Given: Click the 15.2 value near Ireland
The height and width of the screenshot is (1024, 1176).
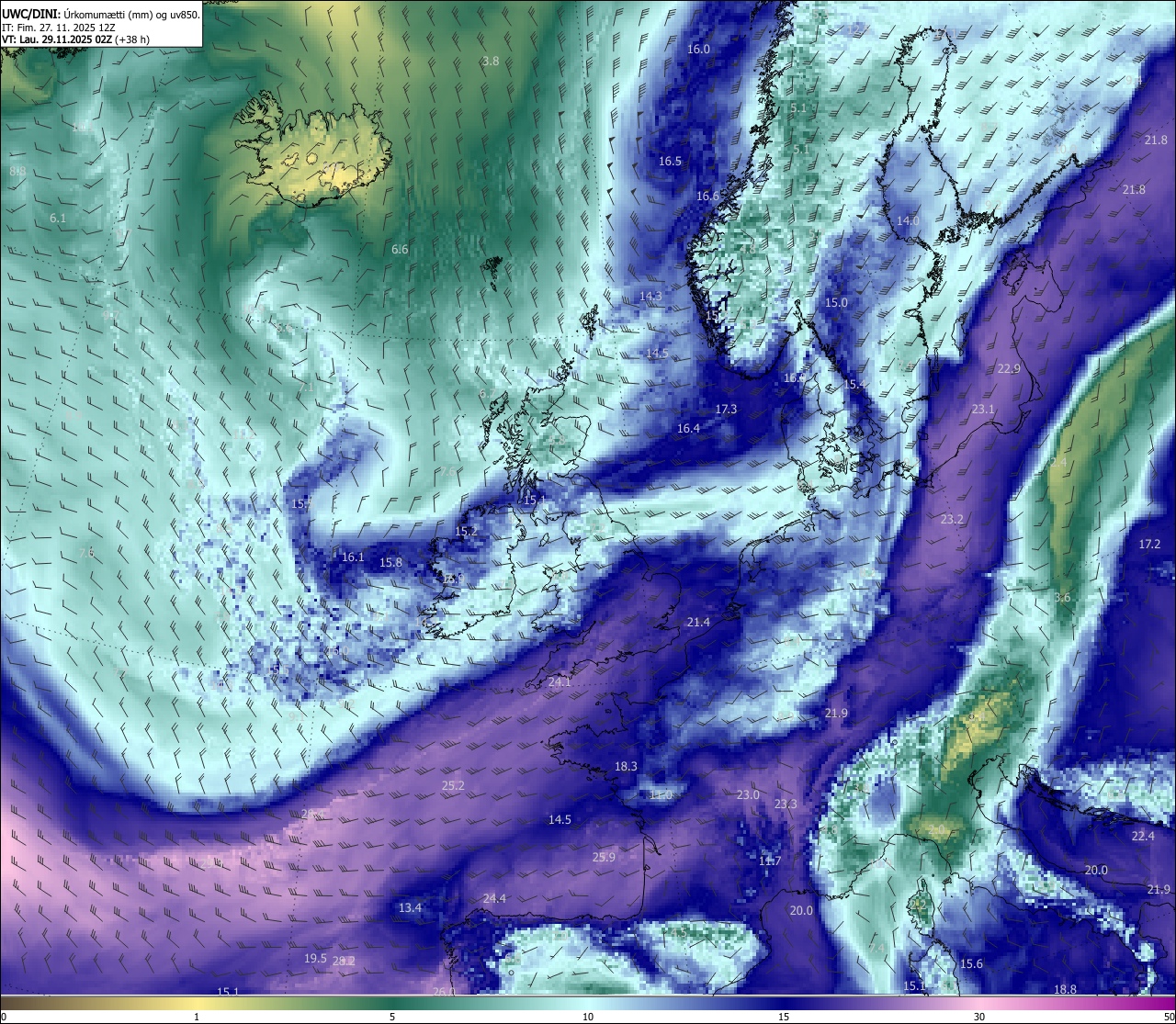Looking at the screenshot, I should [467, 531].
